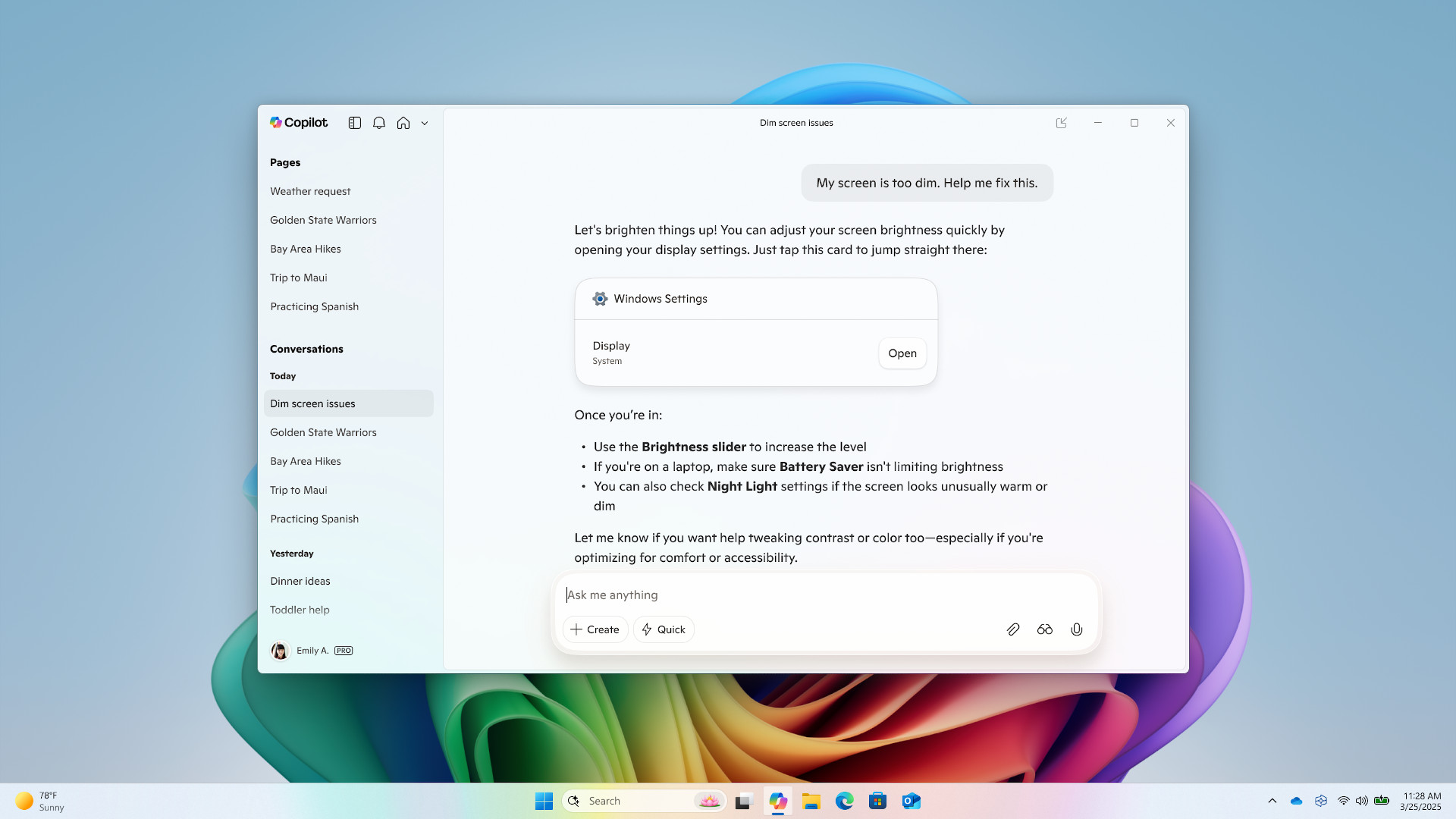Attach a file with the paperclip icon
Screen dimensions: 1456x819
(x=1013, y=629)
